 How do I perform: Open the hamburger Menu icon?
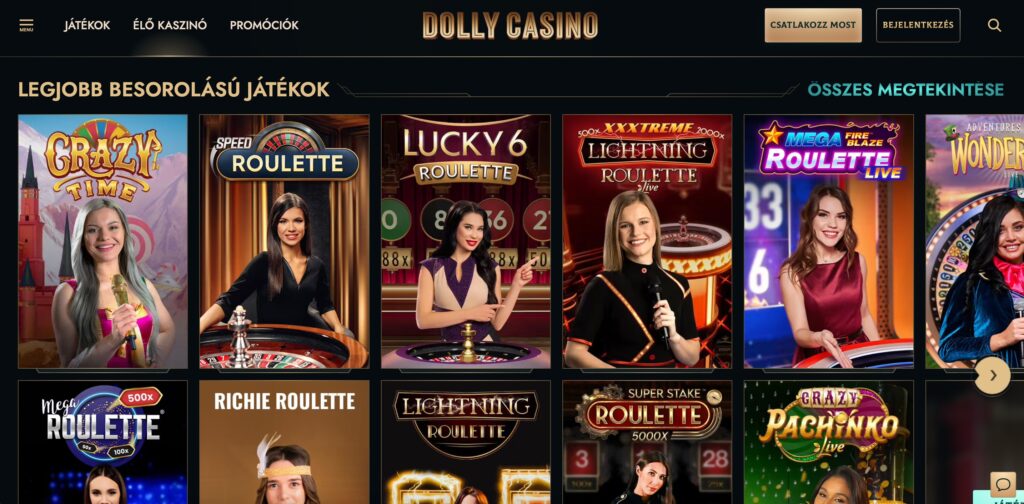[x=26, y=25]
